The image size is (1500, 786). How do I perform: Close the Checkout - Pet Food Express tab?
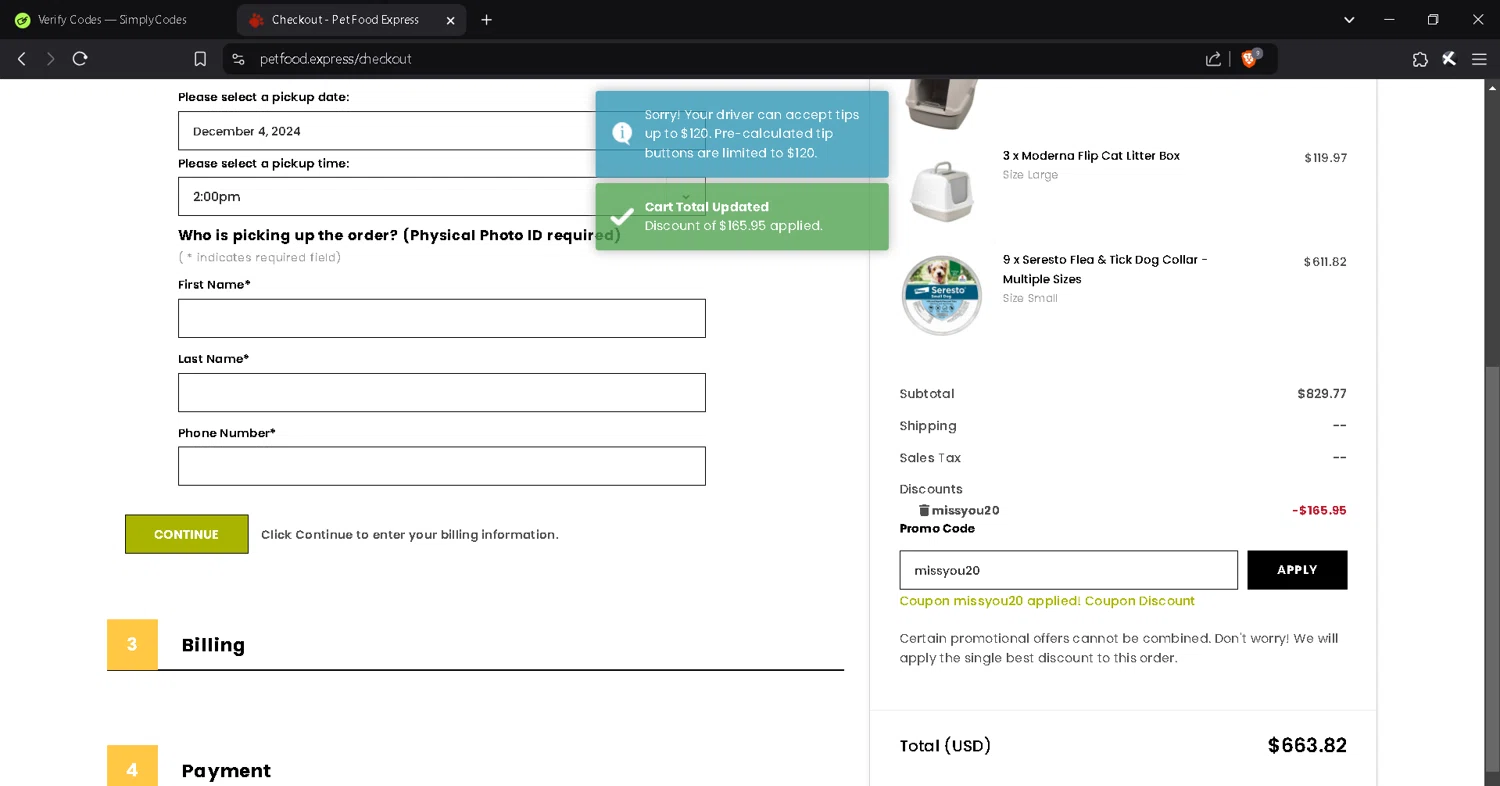pos(450,20)
